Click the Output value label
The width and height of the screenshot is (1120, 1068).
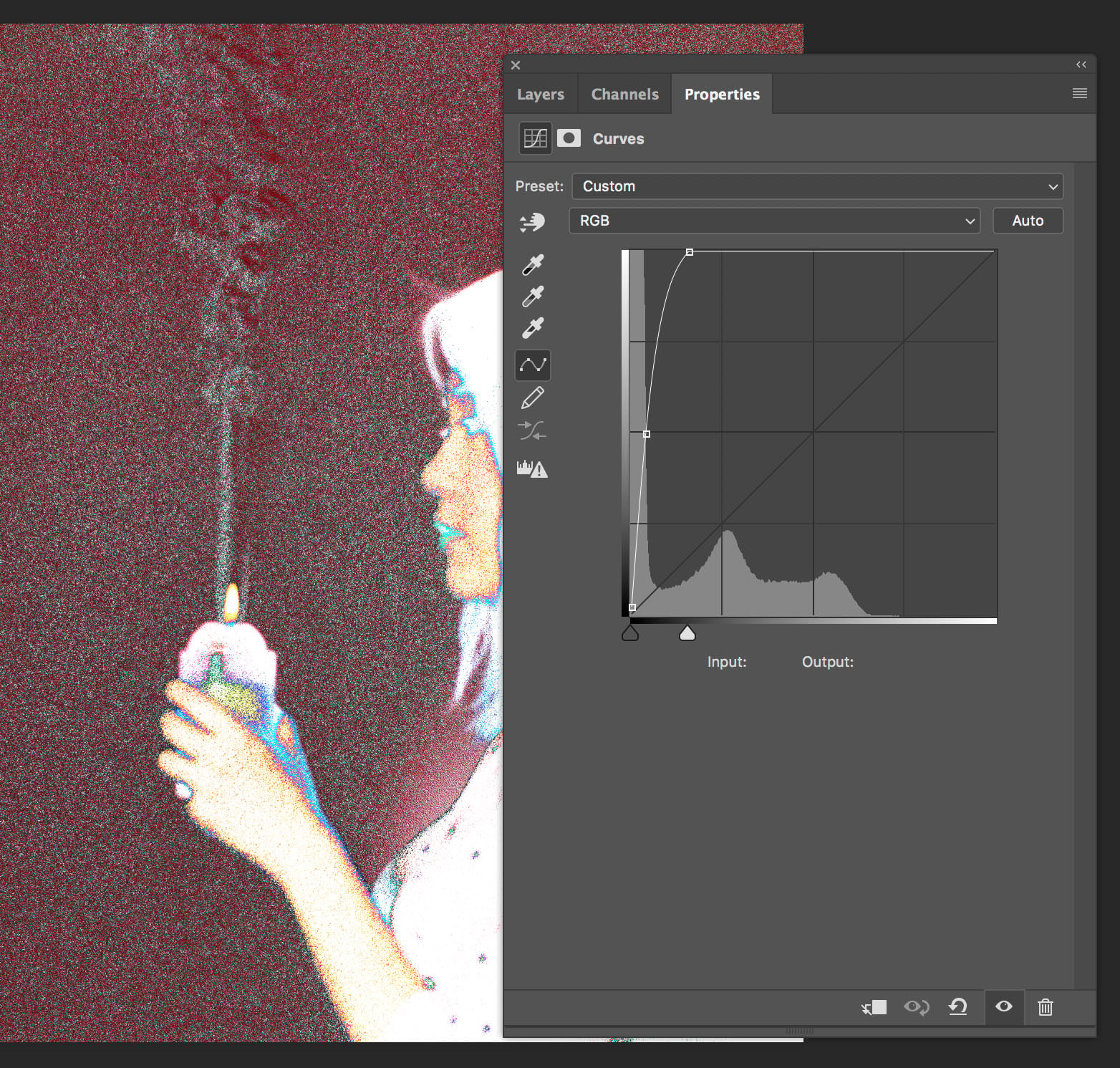point(828,662)
